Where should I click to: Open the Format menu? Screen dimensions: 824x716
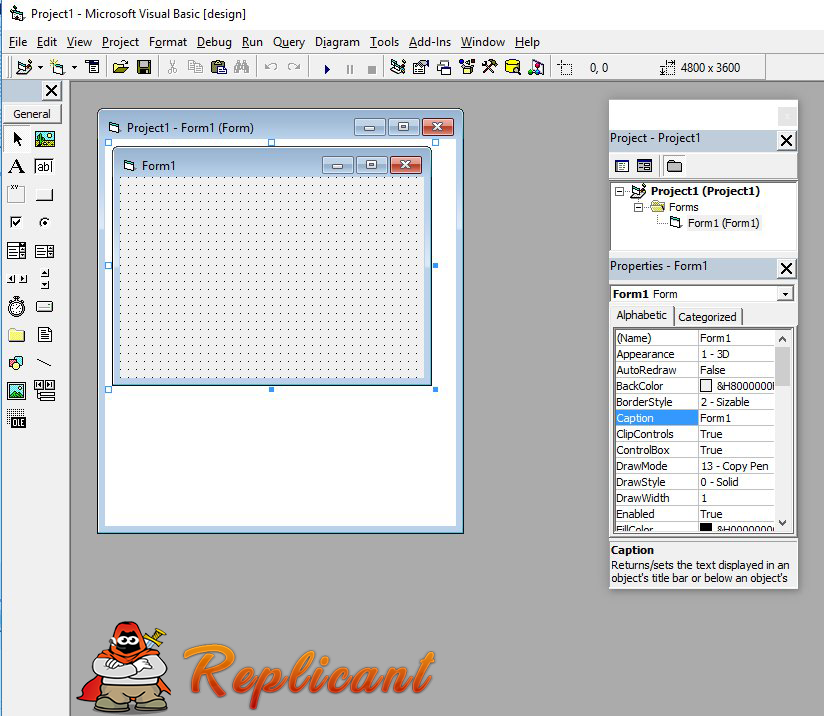coord(168,42)
